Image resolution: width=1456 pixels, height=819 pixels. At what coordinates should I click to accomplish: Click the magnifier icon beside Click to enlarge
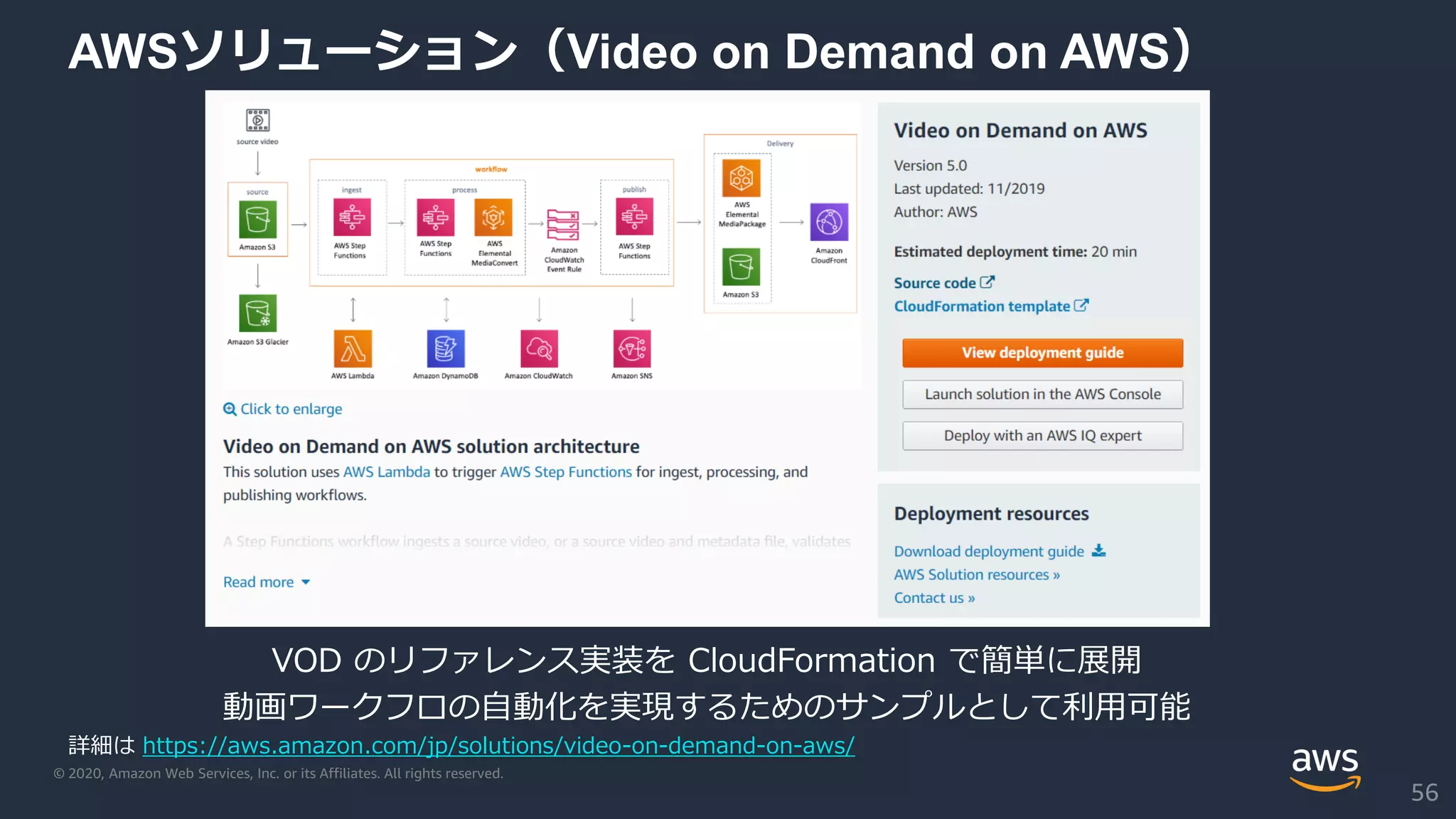pyautogui.click(x=230, y=409)
